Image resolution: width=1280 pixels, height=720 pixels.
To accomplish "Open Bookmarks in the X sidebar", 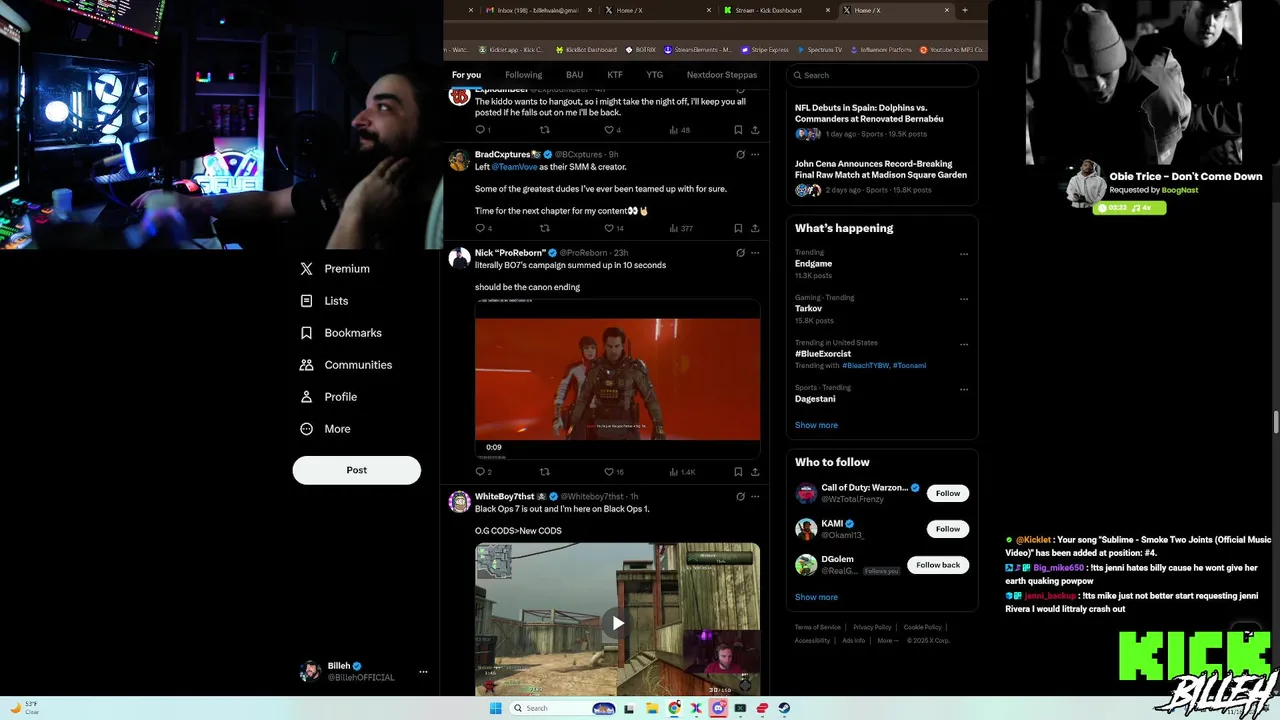I will click(341, 333).
